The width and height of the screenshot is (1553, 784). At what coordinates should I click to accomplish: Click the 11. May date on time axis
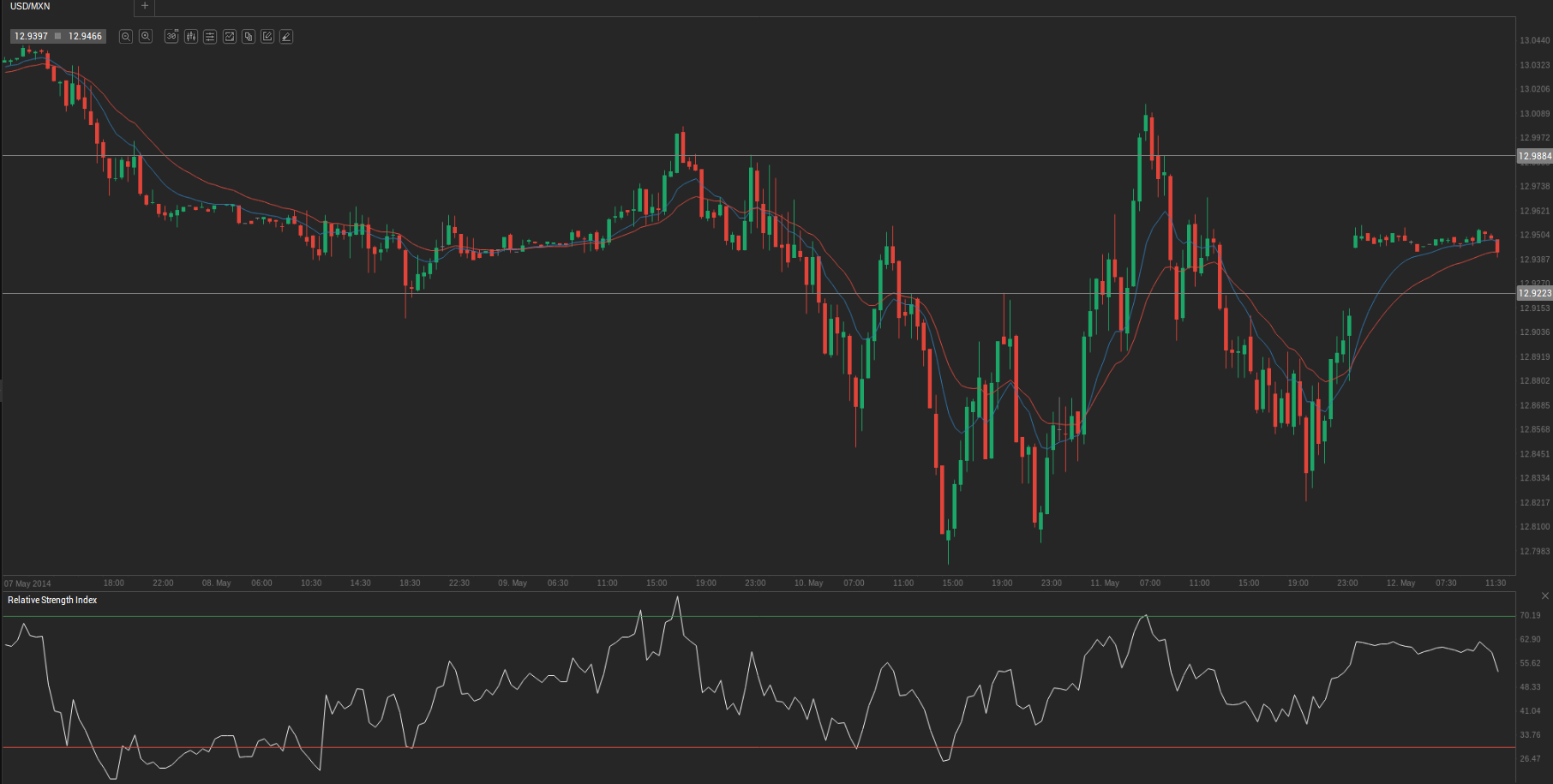1104,584
